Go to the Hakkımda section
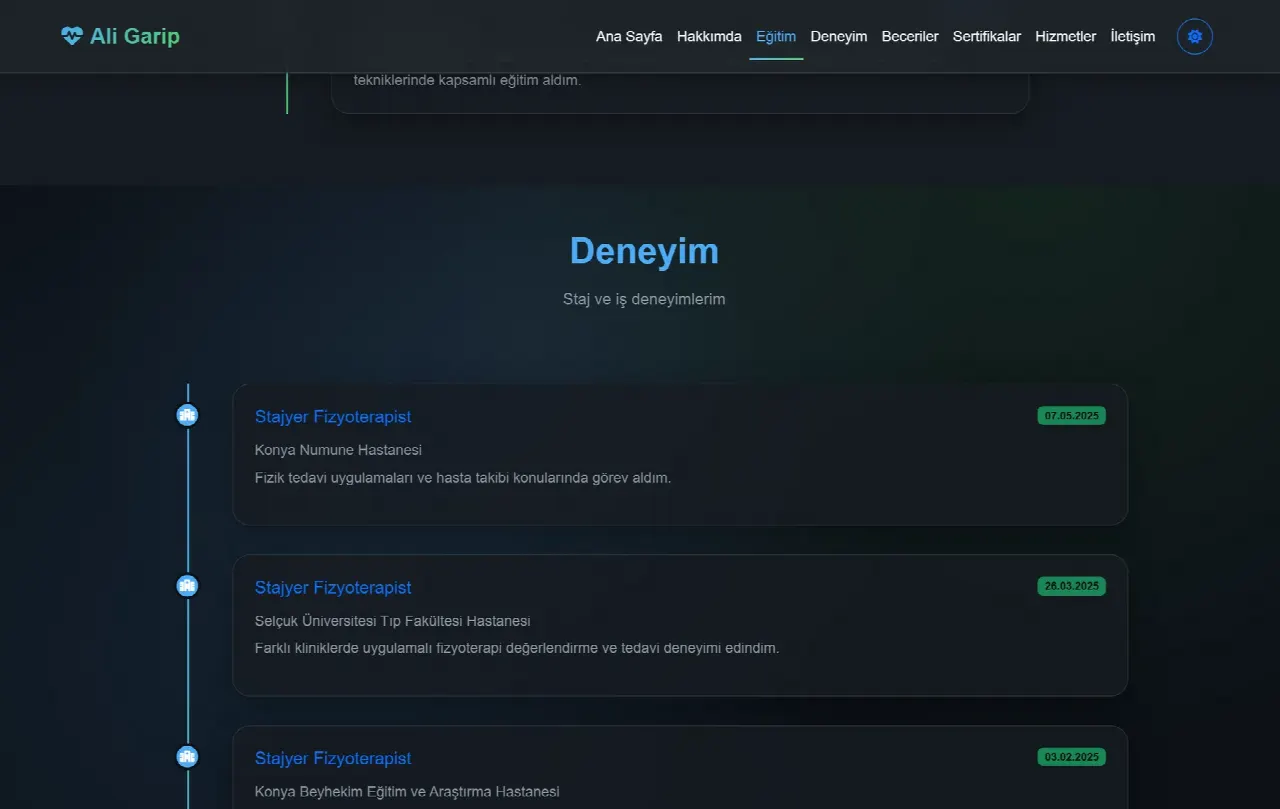This screenshot has width=1280, height=809. (709, 37)
